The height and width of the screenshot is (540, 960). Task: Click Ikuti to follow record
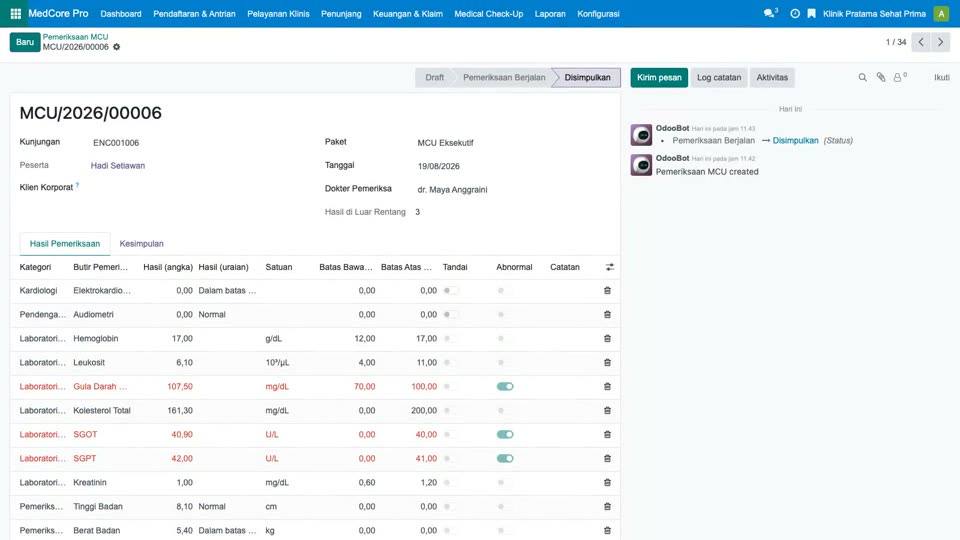[942, 78]
